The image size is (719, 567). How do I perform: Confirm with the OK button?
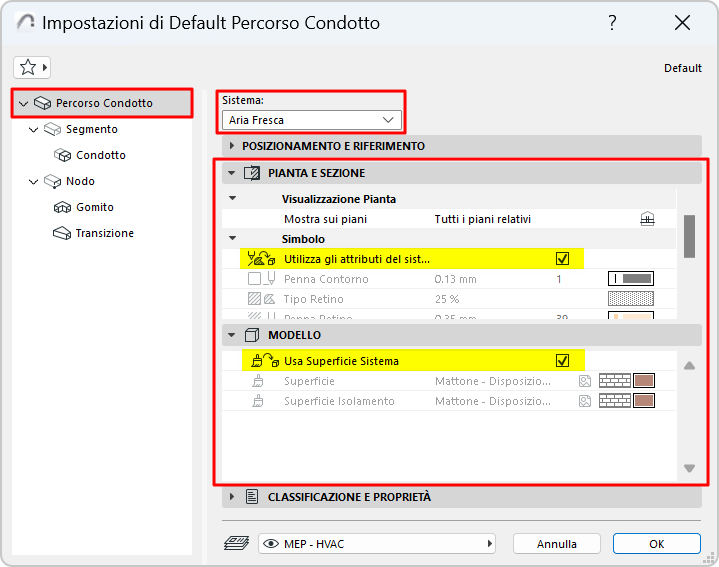656,544
